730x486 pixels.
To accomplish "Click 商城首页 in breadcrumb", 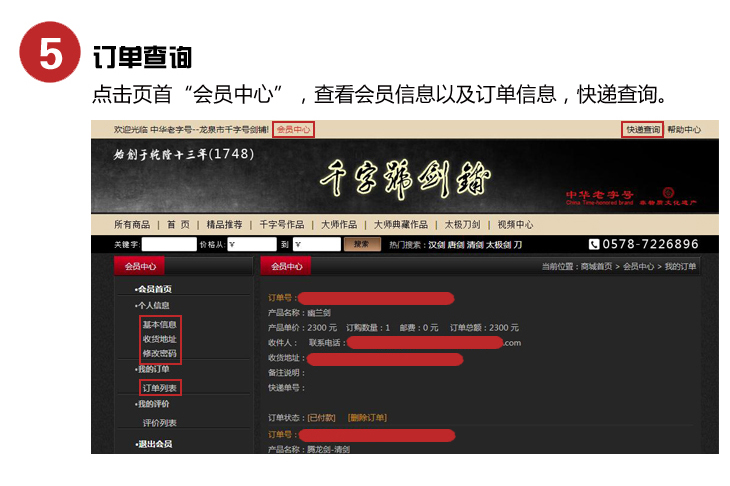I will tap(596, 266).
